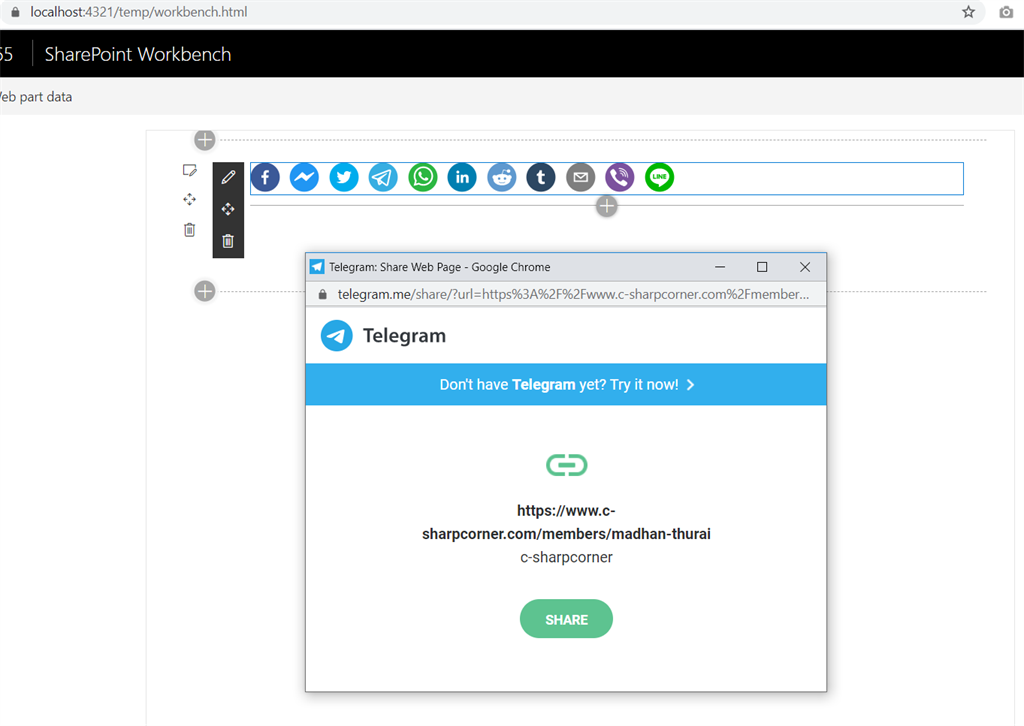Share via the Reddit icon
1024x726 pixels.
coord(502,178)
